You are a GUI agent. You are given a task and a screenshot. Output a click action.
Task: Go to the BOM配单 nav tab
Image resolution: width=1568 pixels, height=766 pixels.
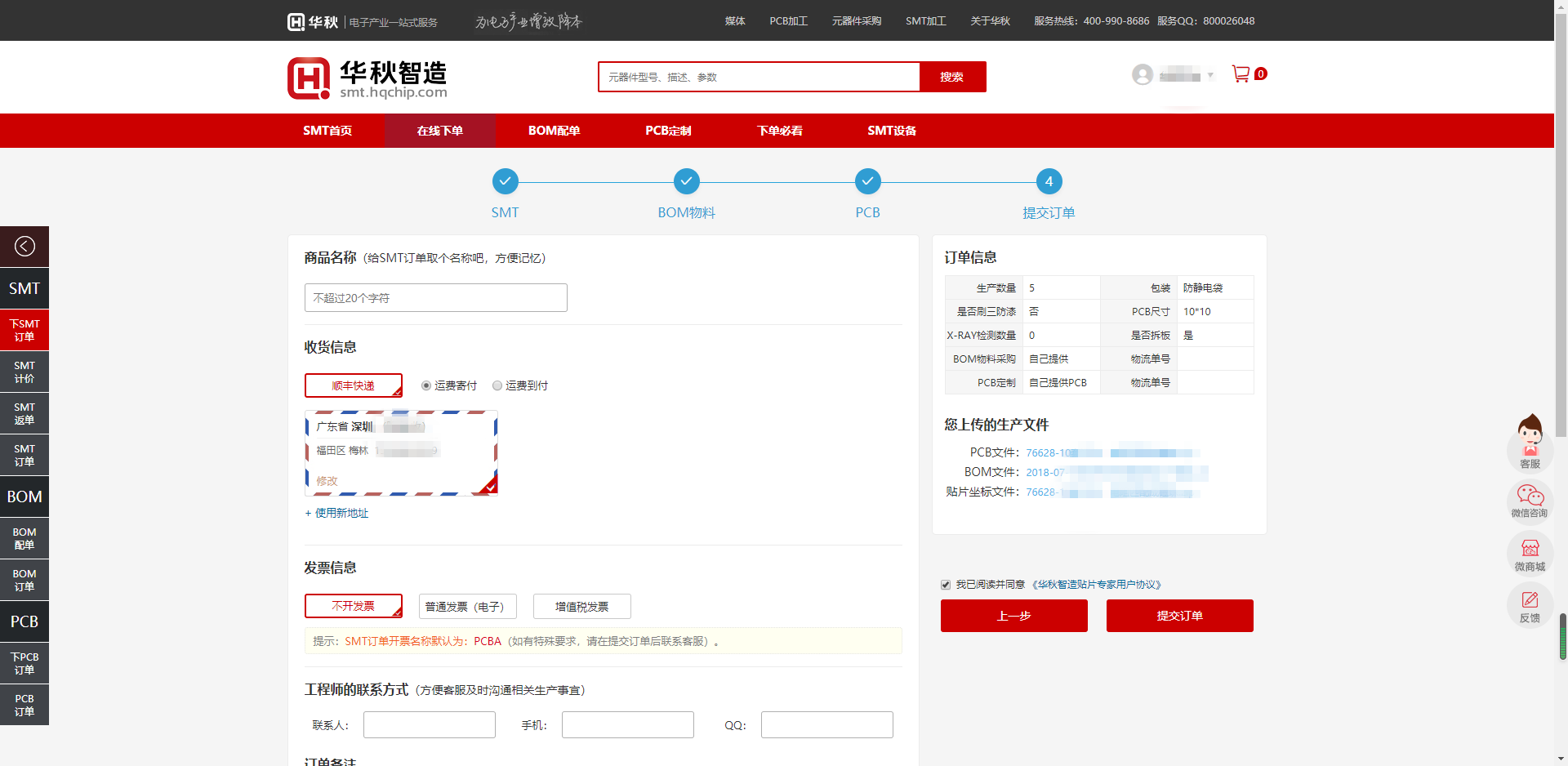pyautogui.click(x=554, y=131)
